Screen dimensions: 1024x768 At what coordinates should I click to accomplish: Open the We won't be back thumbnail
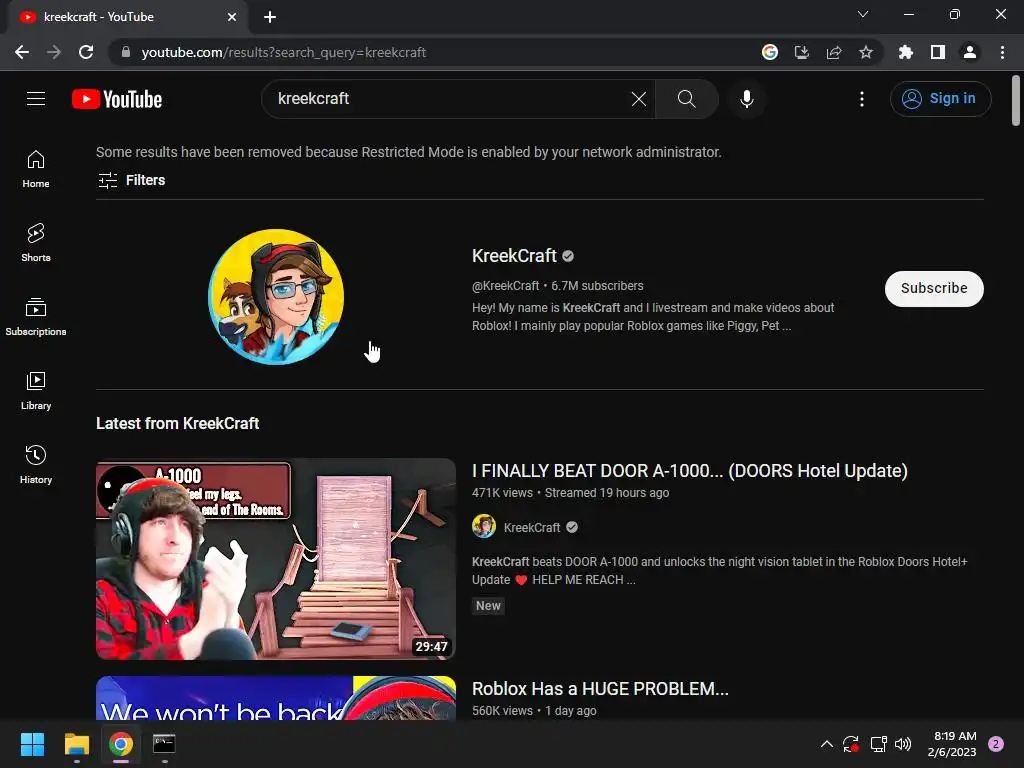276,698
